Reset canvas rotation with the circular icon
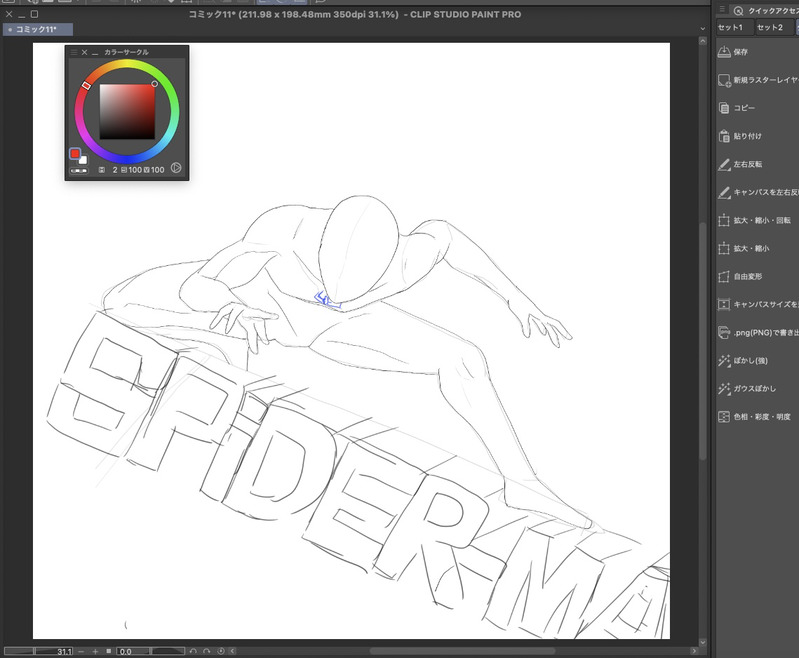The width and height of the screenshot is (799, 658). click(221, 651)
